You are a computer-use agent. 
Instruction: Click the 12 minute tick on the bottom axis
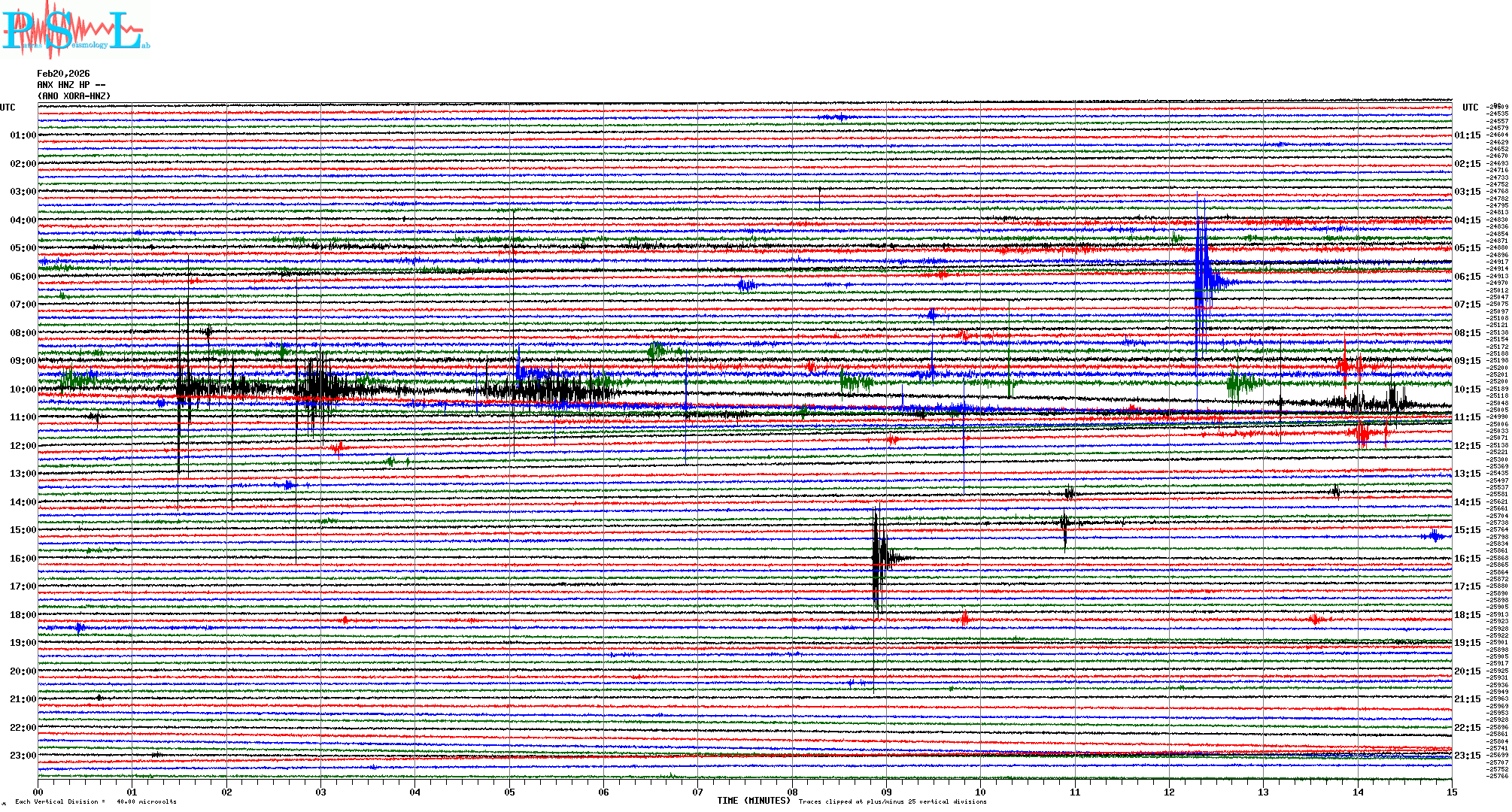[1169, 792]
